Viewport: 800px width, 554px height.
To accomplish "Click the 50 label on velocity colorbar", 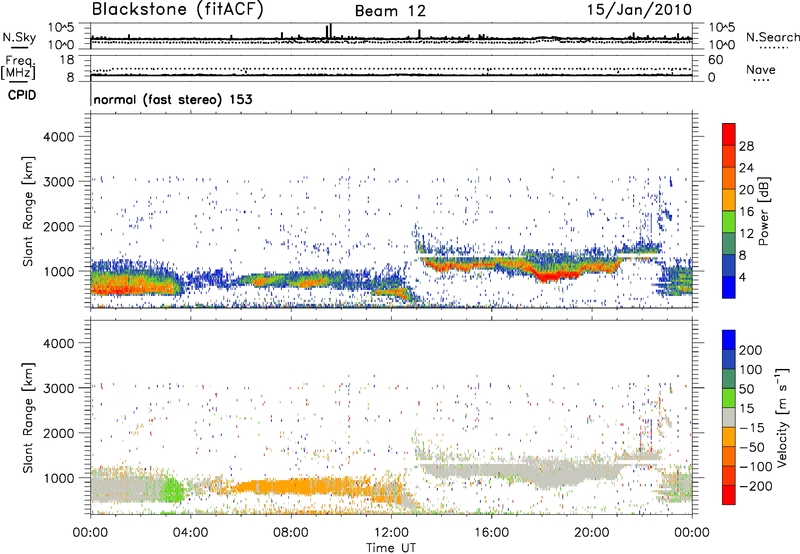I will pyautogui.click(x=746, y=389).
